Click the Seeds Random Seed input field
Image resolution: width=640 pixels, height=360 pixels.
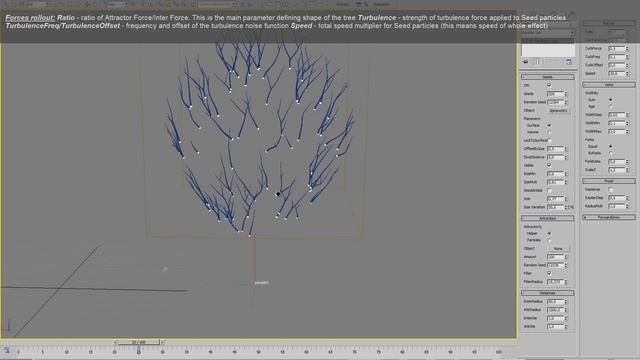pos(555,102)
